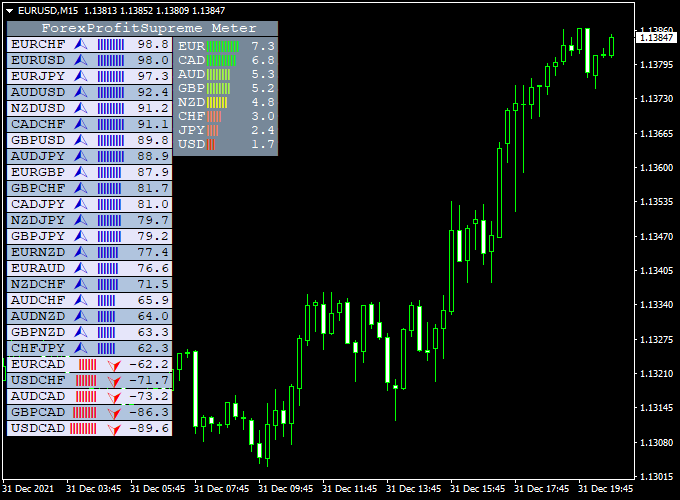680x500 pixels.
Task: Click the red down arrow on AUDCAD row
Action: point(114,397)
